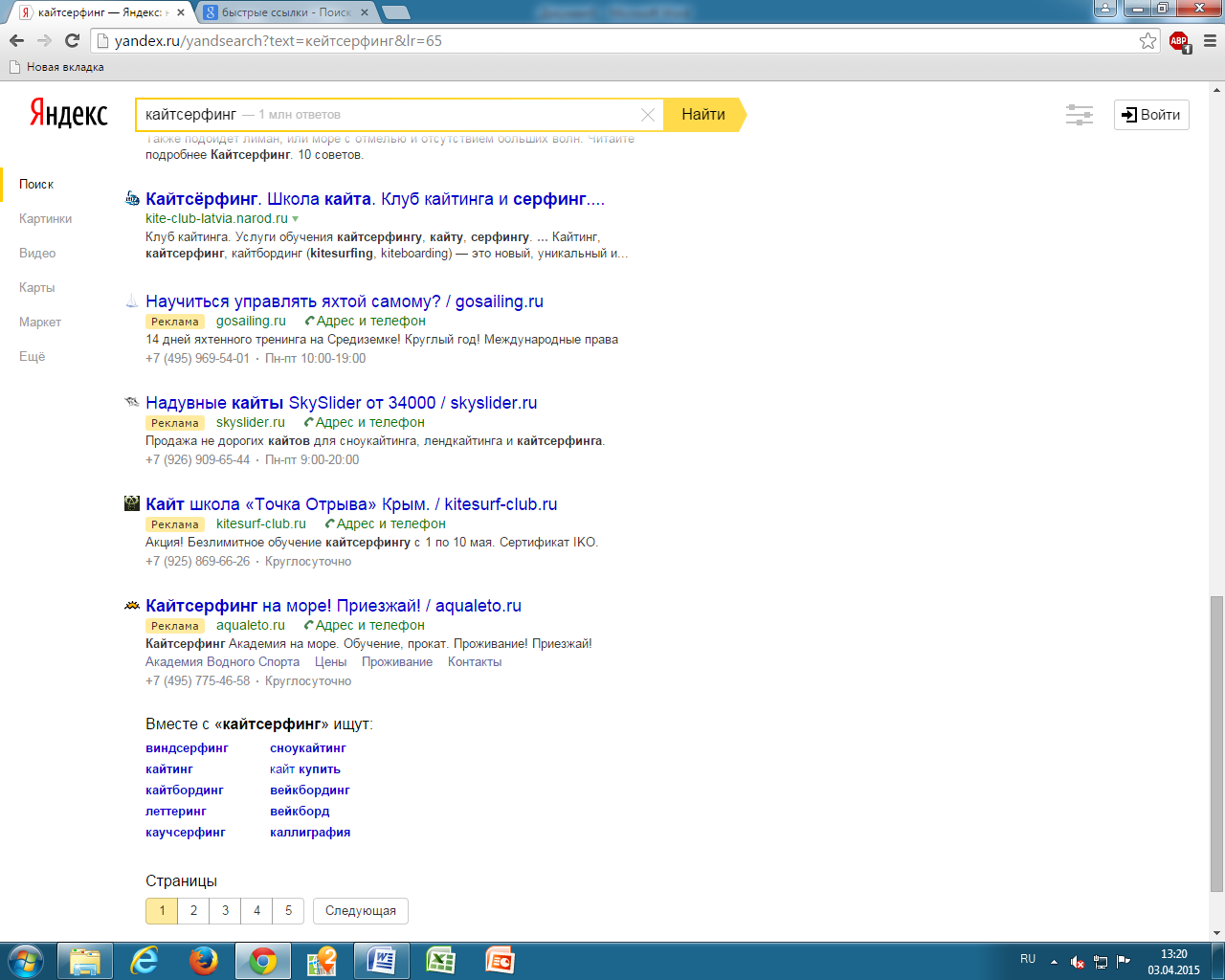Screen dimensions: 1225x980
Task: Open the Цены sitelink
Action: [x=330, y=661]
